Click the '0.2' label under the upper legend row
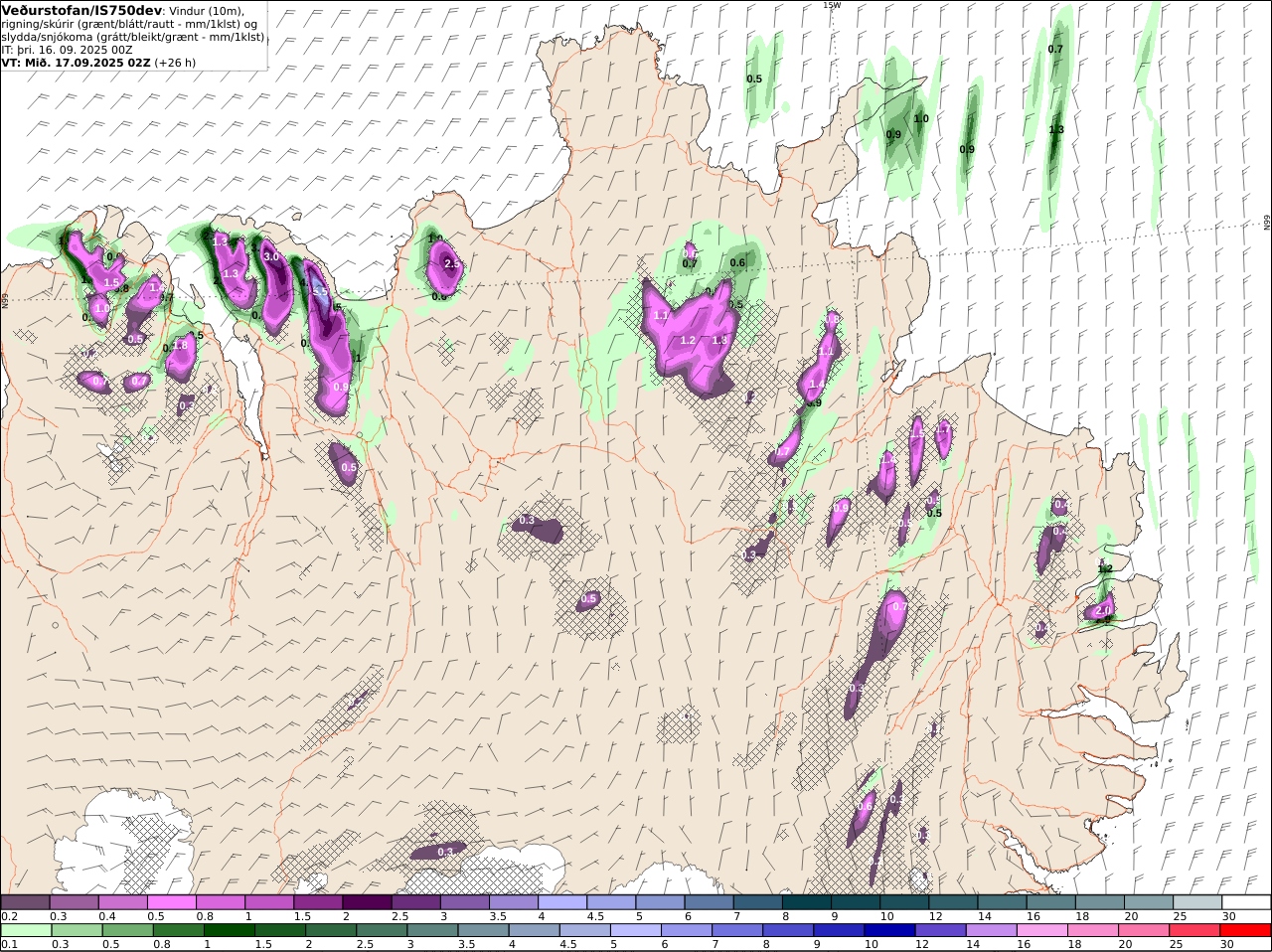This screenshot has width=1272, height=952. point(10,916)
